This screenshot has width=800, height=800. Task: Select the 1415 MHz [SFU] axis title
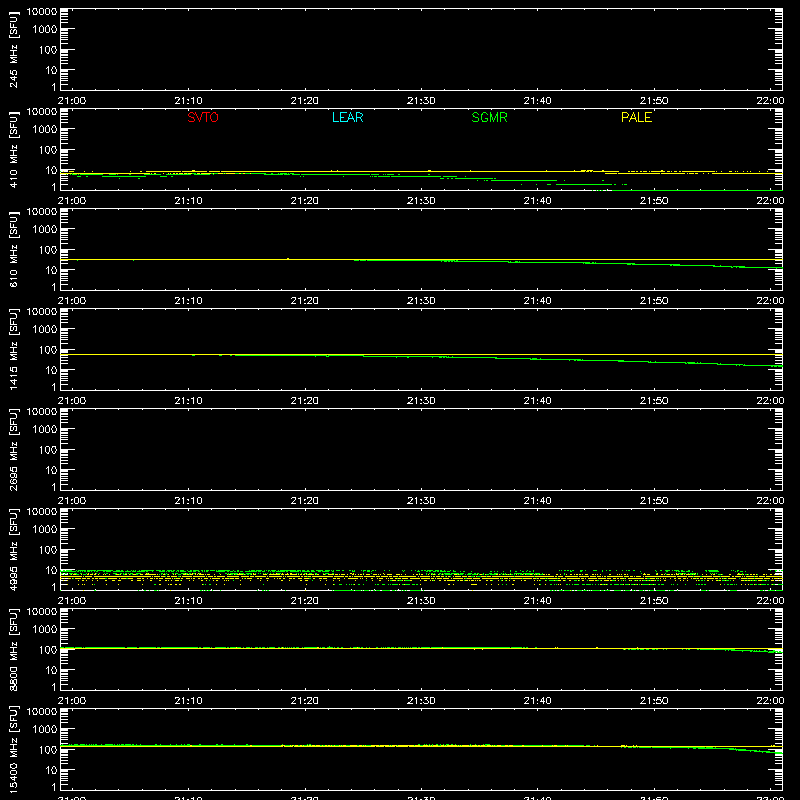pyautogui.click(x=13, y=349)
